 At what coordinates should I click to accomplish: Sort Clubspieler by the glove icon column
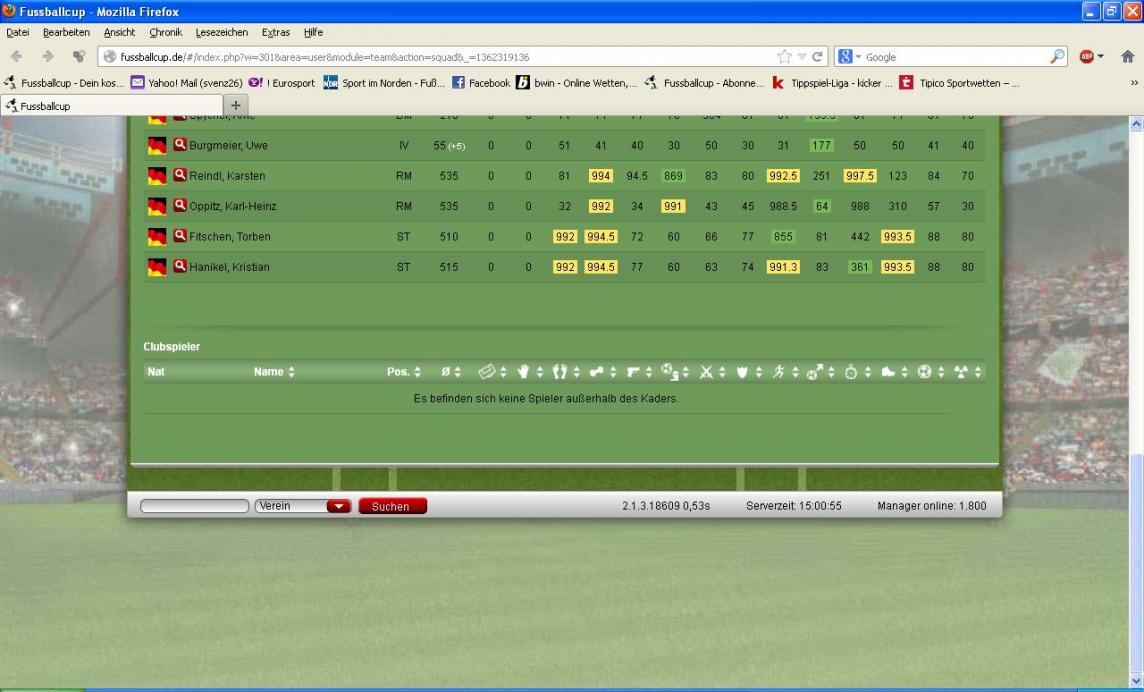[522, 372]
